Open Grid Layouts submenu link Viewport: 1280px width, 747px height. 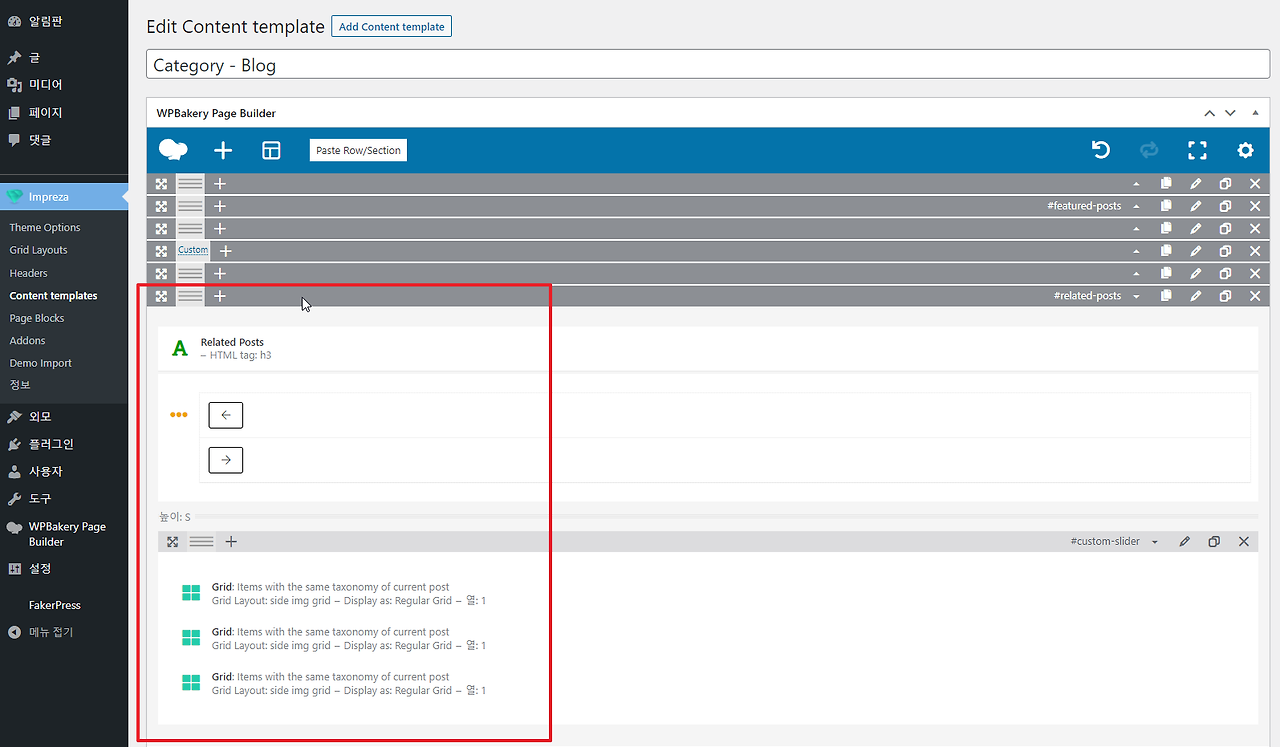(39, 250)
